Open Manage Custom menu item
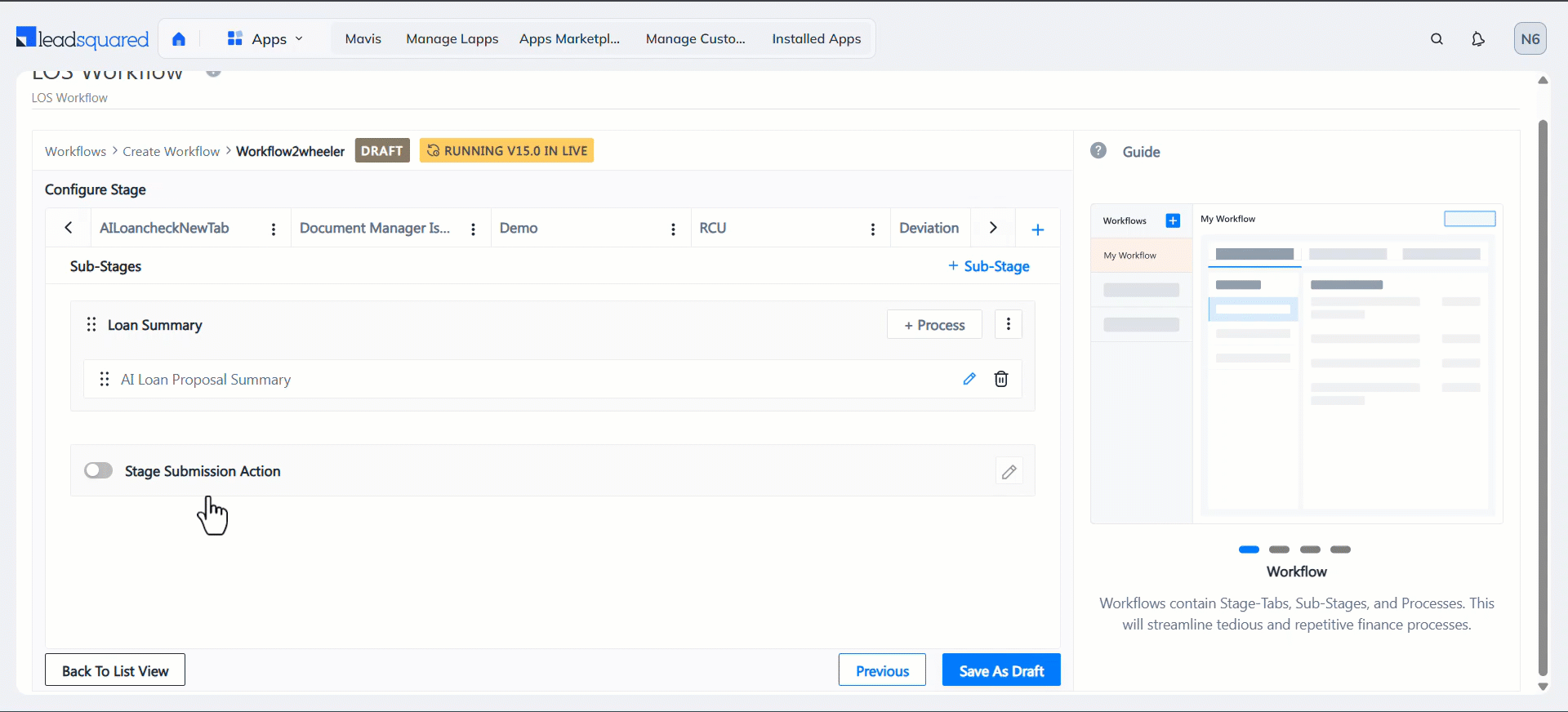 [696, 38]
